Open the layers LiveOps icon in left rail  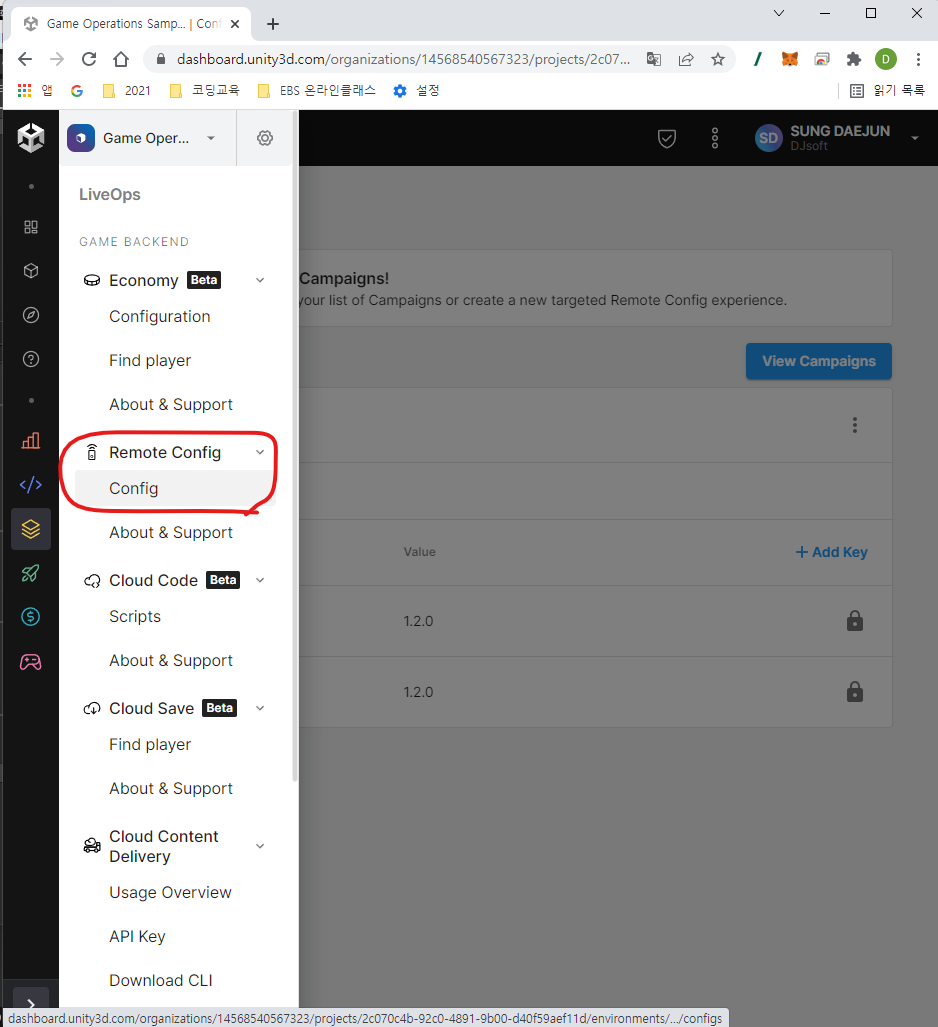click(31, 529)
